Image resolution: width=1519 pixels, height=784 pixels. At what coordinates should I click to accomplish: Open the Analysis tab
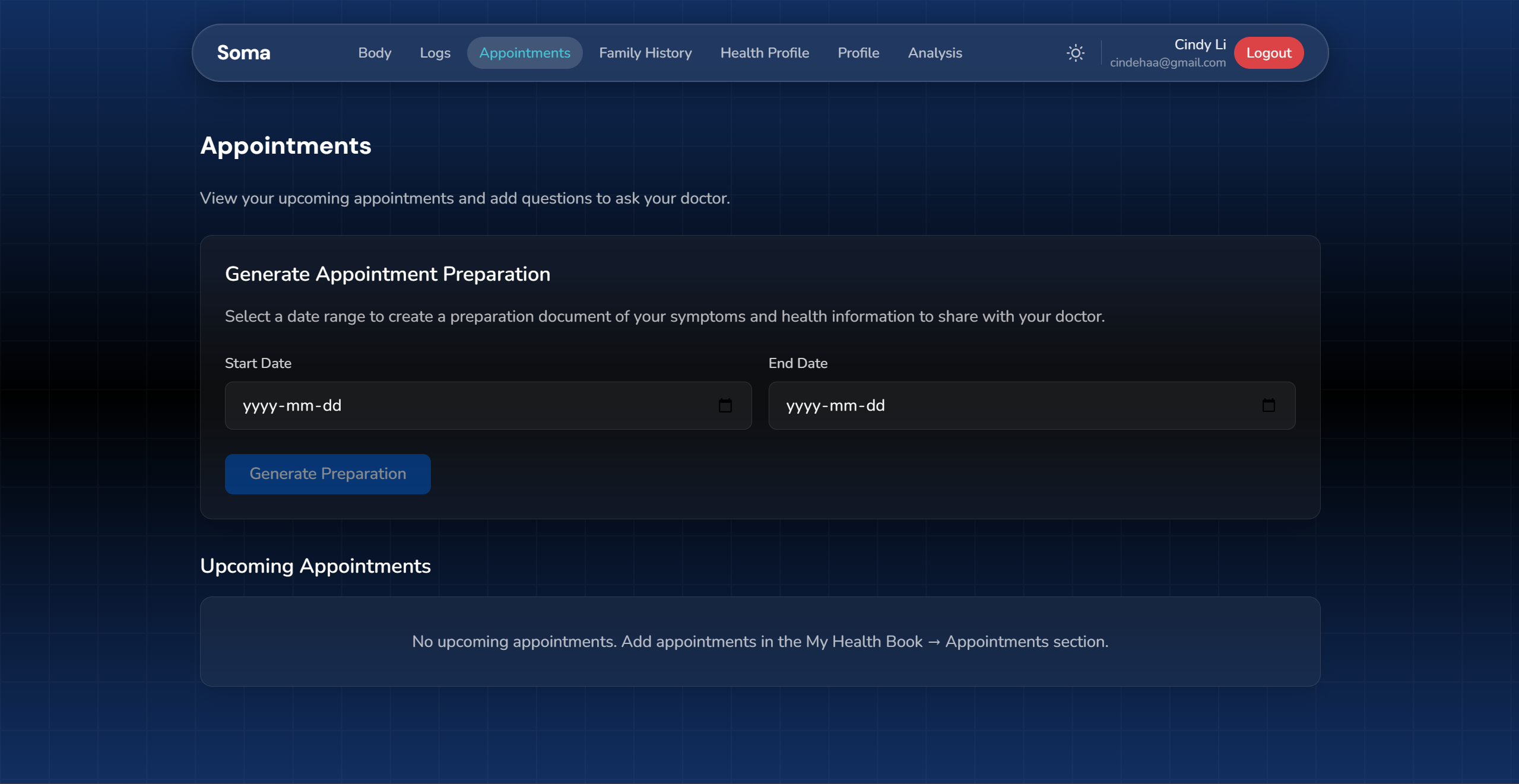tap(935, 53)
